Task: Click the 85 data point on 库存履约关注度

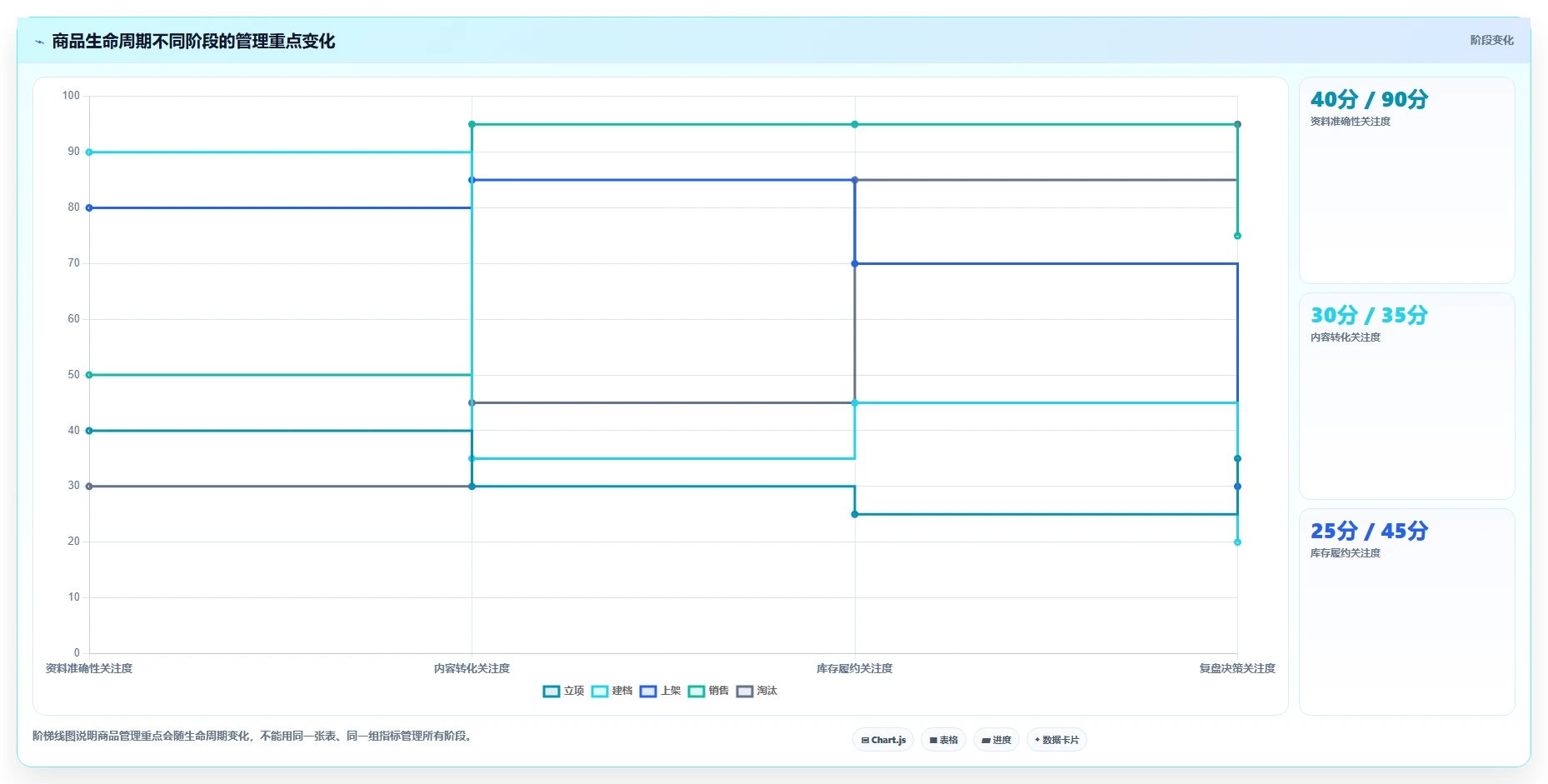Action: click(855, 180)
